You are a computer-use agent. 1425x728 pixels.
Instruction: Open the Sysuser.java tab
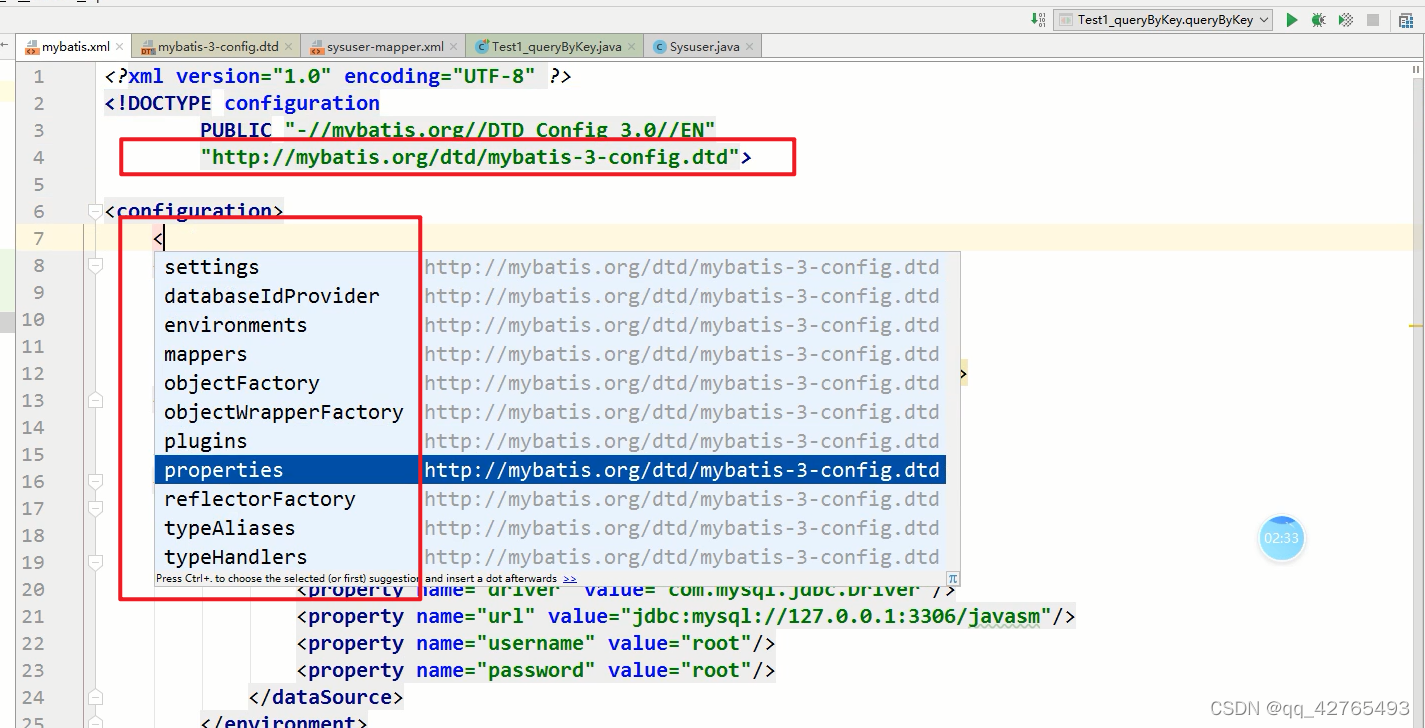tap(704, 47)
